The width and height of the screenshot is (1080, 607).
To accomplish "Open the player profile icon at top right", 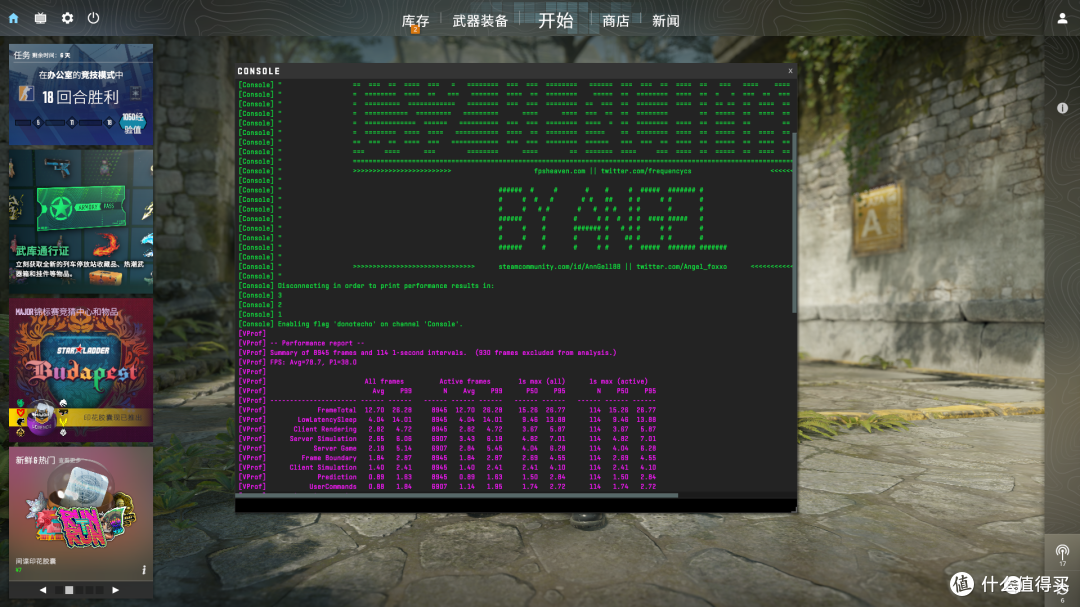I will coord(1062,19).
